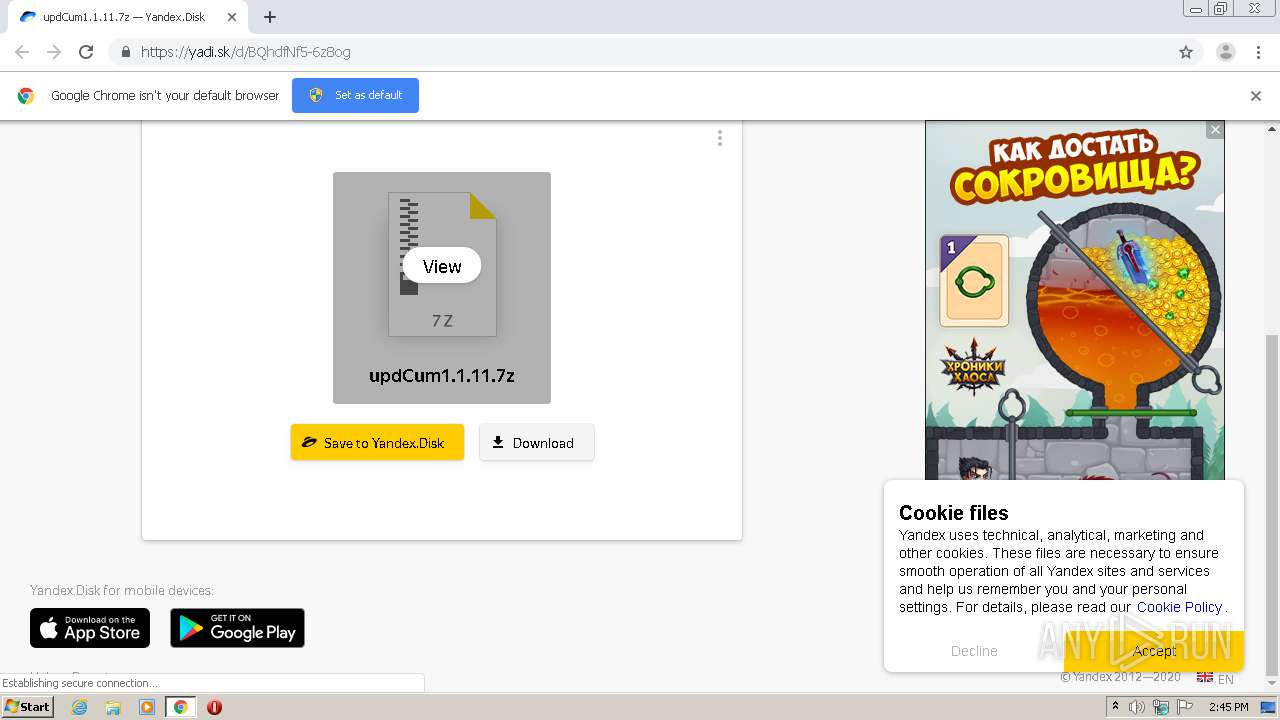Viewport: 1280px width, 720px height.
Task: Open the file options three-dot menu
Action: [x=719, y=138]
